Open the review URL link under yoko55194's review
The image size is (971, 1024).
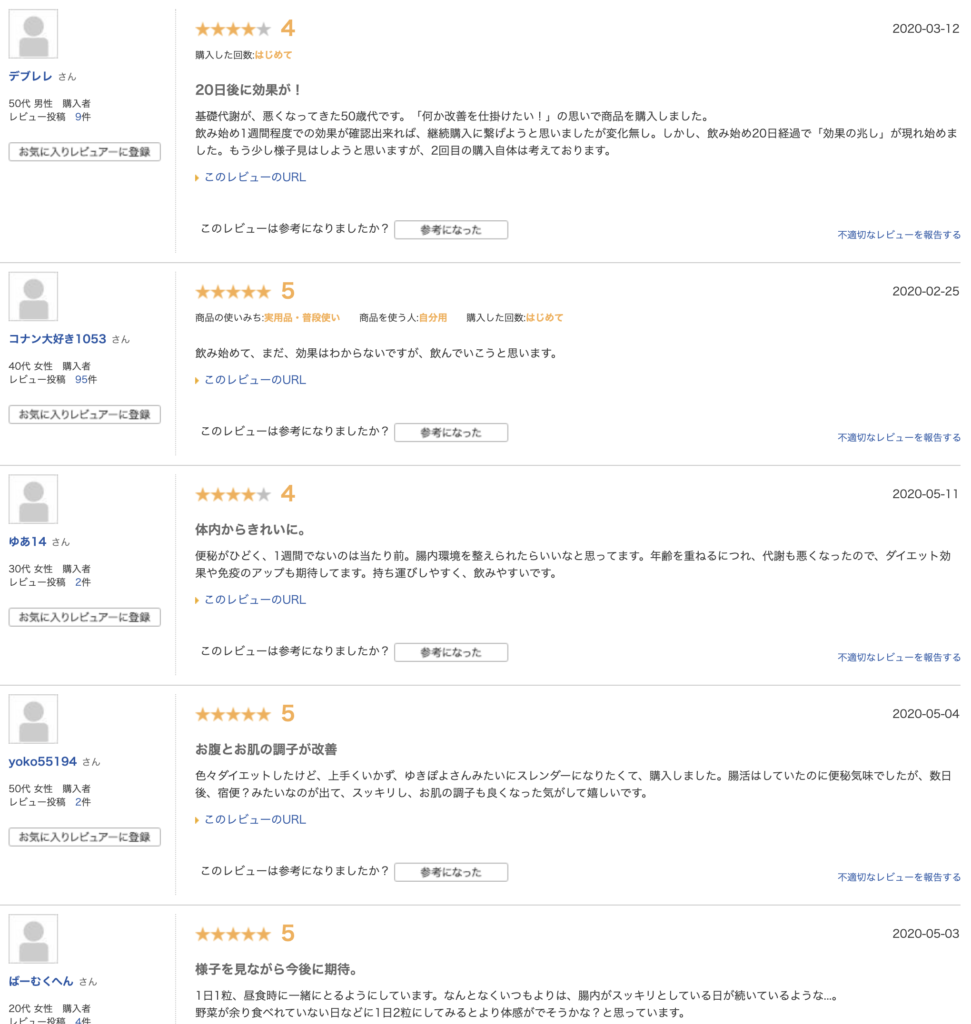click(x=255, y=820)
